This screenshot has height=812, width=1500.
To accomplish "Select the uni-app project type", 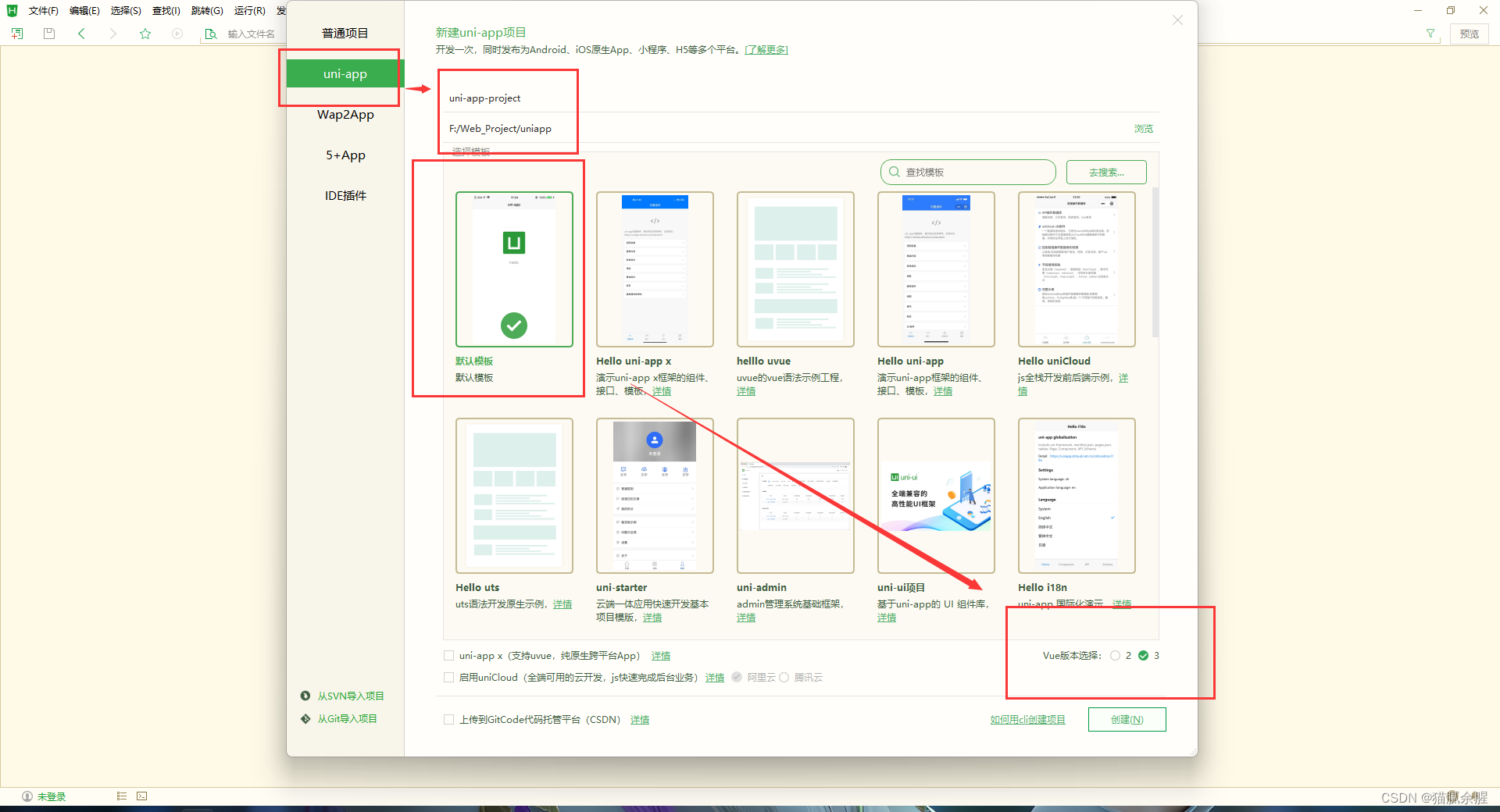I will point(345,74).
